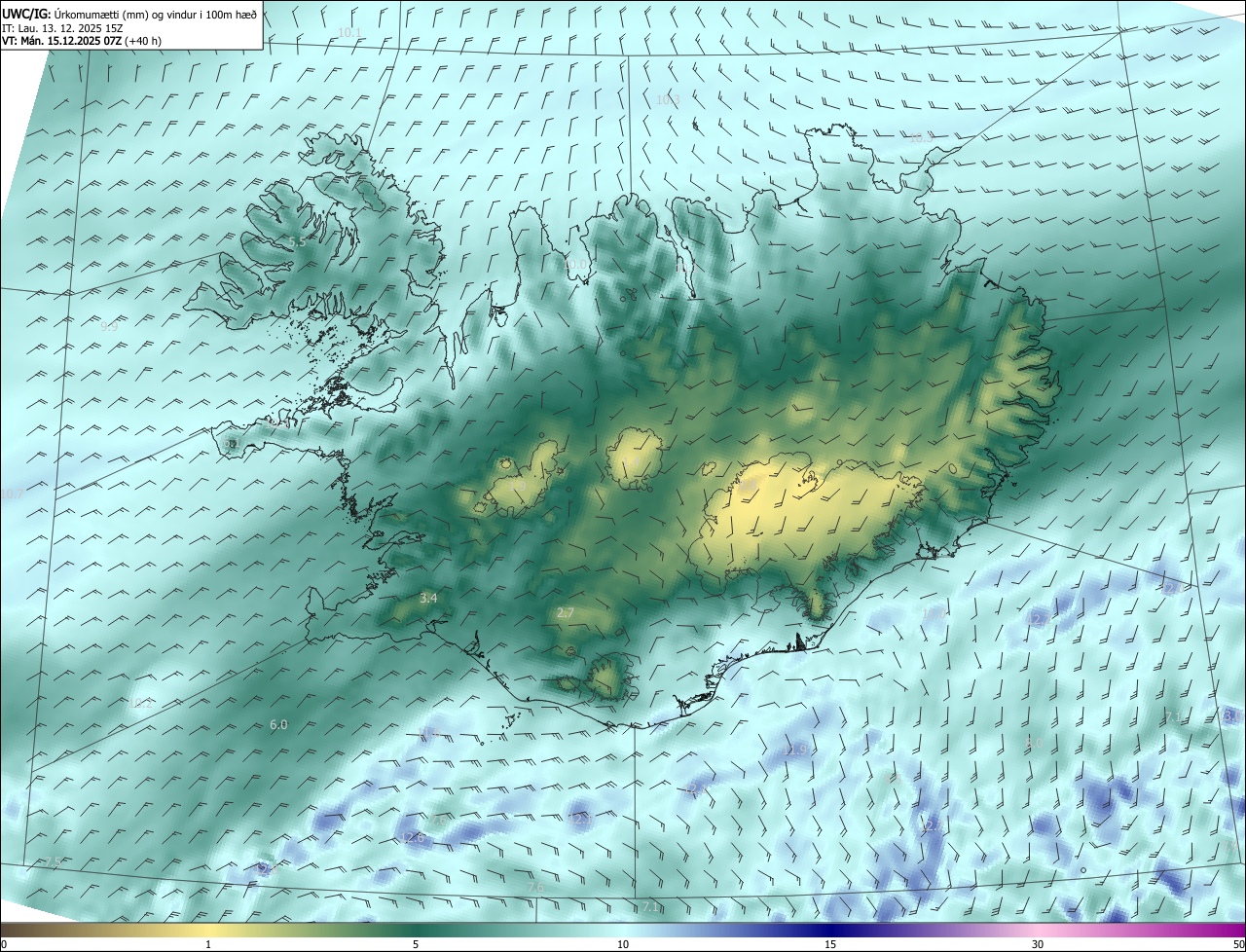The height and width of the screenshot is (952, 1246).
Task: Click the 'UWC/IG: Úrkomumætti (mm)' title line
Action: coord(129,14)
